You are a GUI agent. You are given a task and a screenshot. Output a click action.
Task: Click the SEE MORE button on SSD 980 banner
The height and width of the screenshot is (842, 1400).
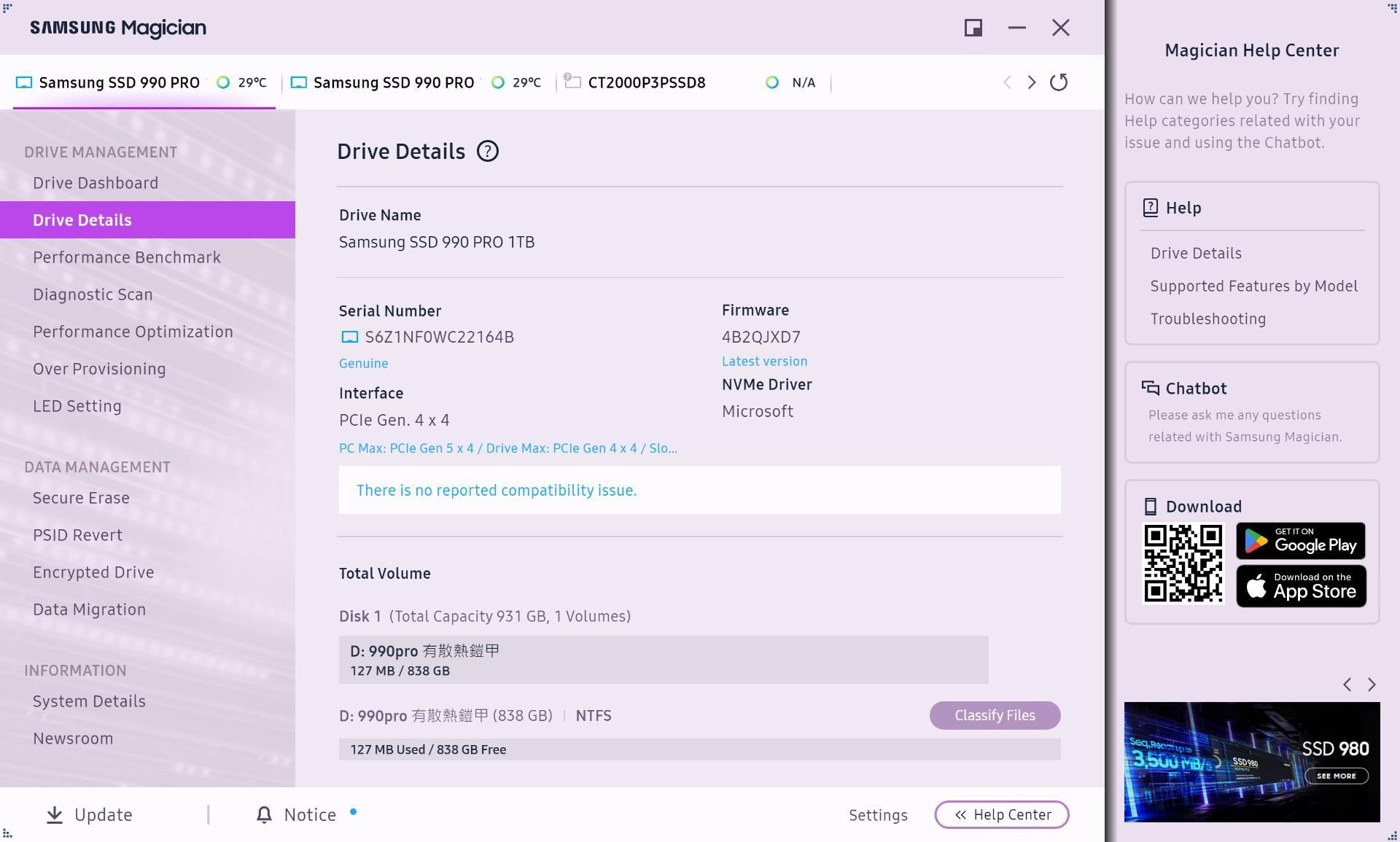click(1336, 776)
